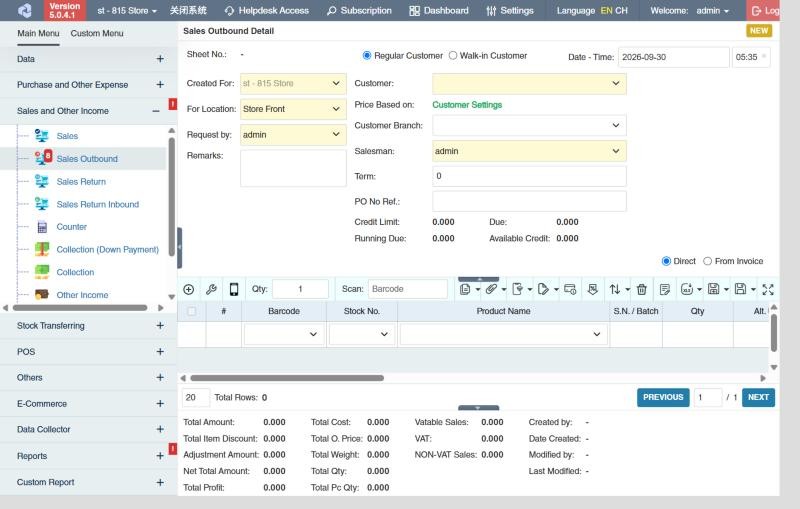The height and width of the screenshot is (509, 800).
Task: Open the Barcode column dropdown in row
Action: (284, 335)
